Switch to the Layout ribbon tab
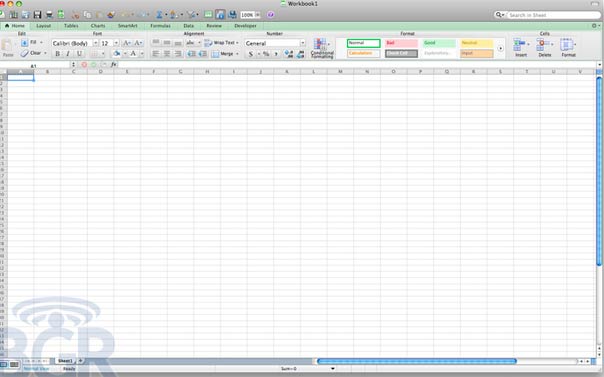 tap(44, 26)
